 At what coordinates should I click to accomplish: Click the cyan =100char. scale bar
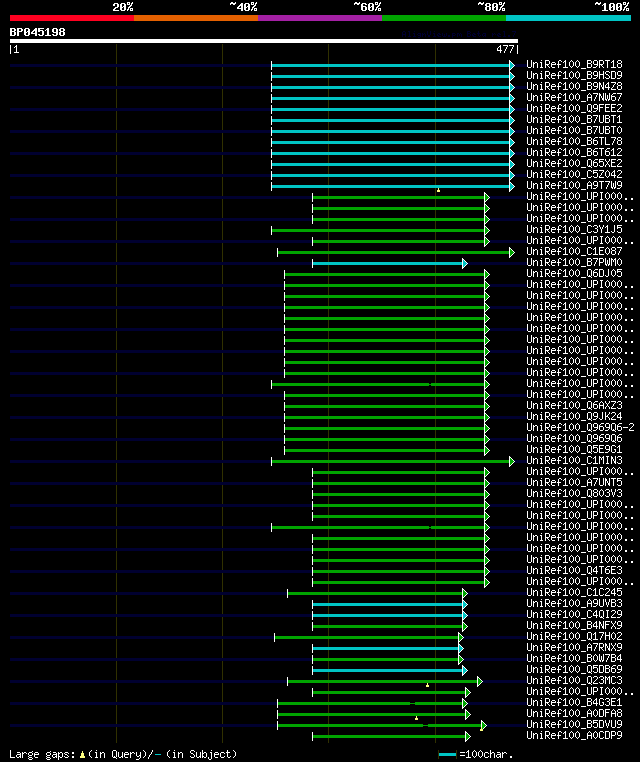[x=447, y=755]
